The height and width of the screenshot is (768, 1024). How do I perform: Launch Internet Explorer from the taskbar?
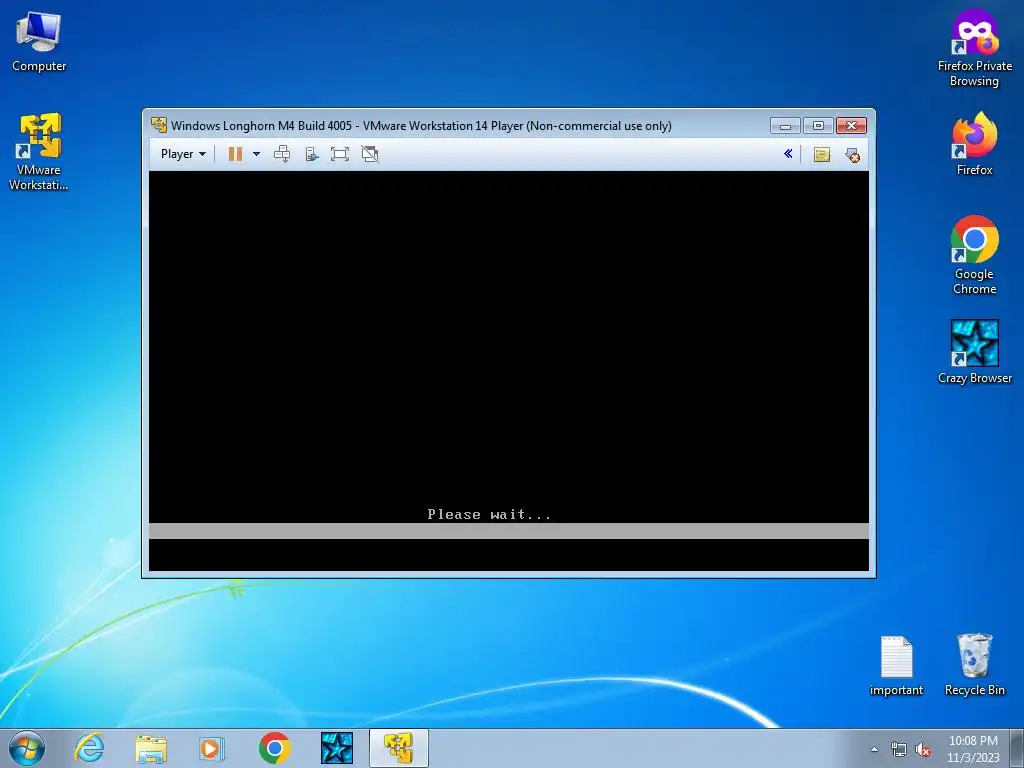tap(89, 748)
